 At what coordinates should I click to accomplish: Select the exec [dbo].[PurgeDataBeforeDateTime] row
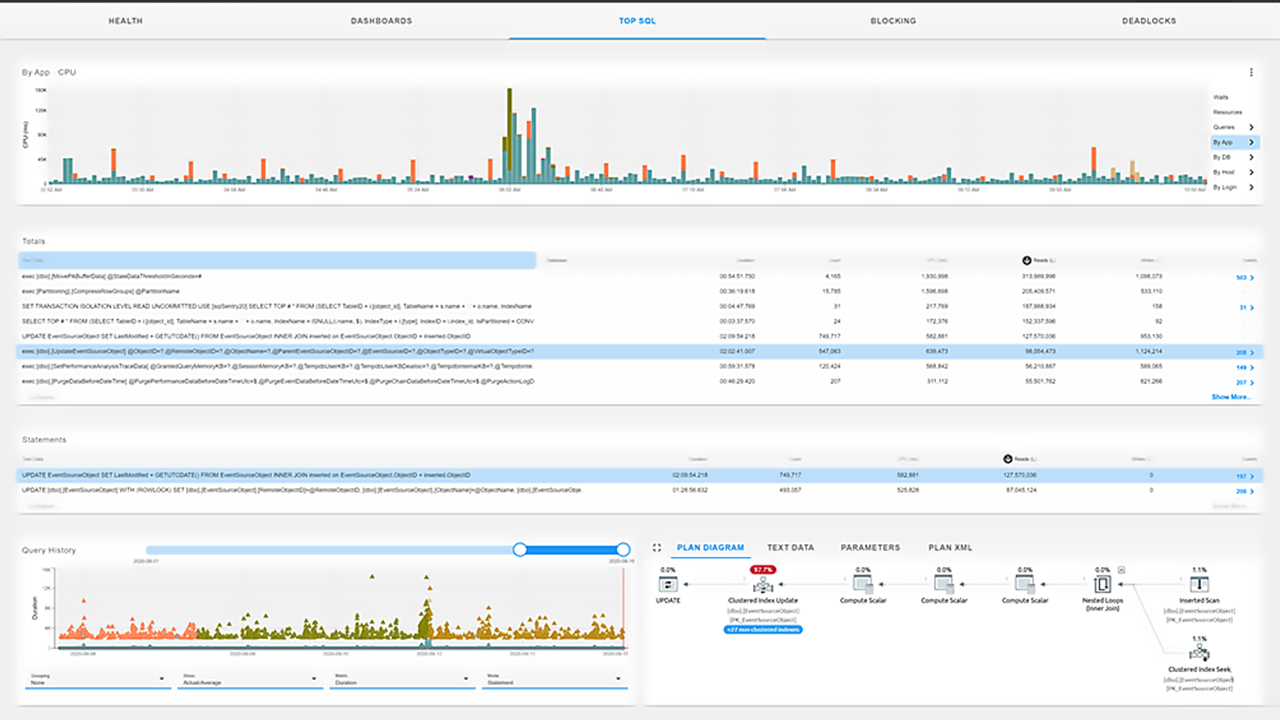click(x=640, y=382)
